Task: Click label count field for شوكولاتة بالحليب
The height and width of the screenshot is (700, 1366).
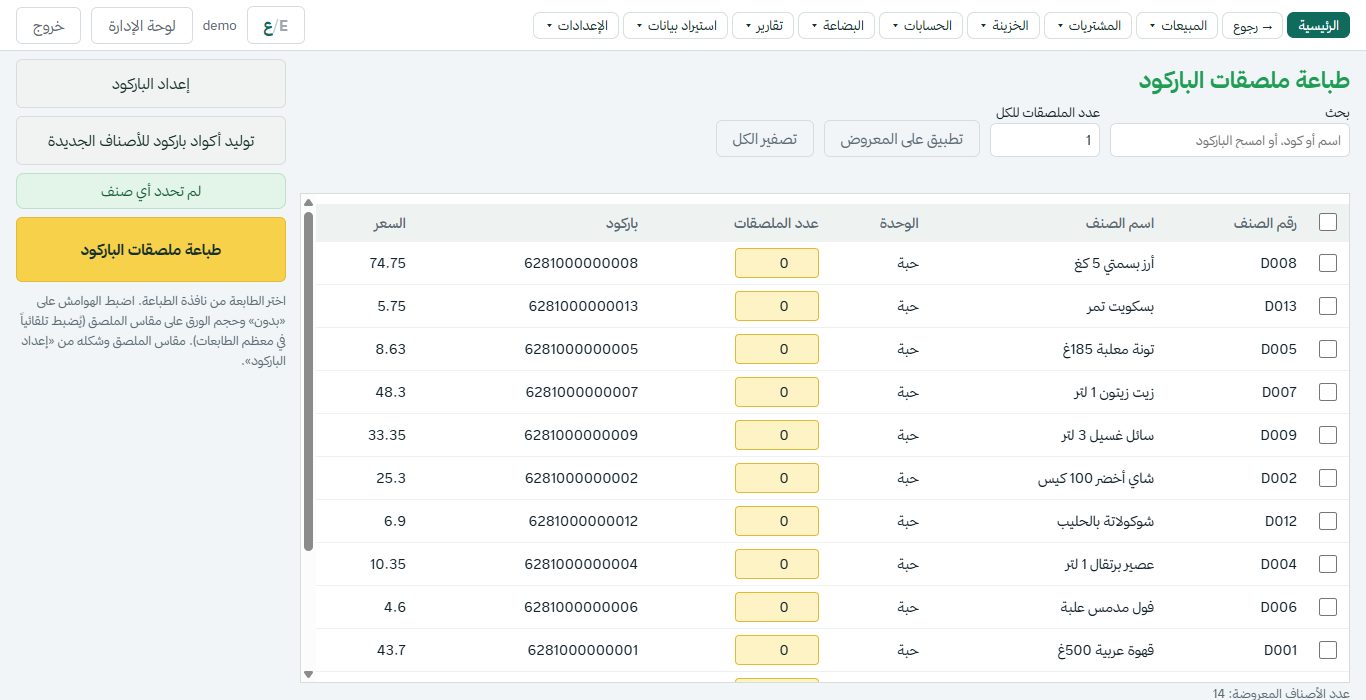Action: [777, 521]
